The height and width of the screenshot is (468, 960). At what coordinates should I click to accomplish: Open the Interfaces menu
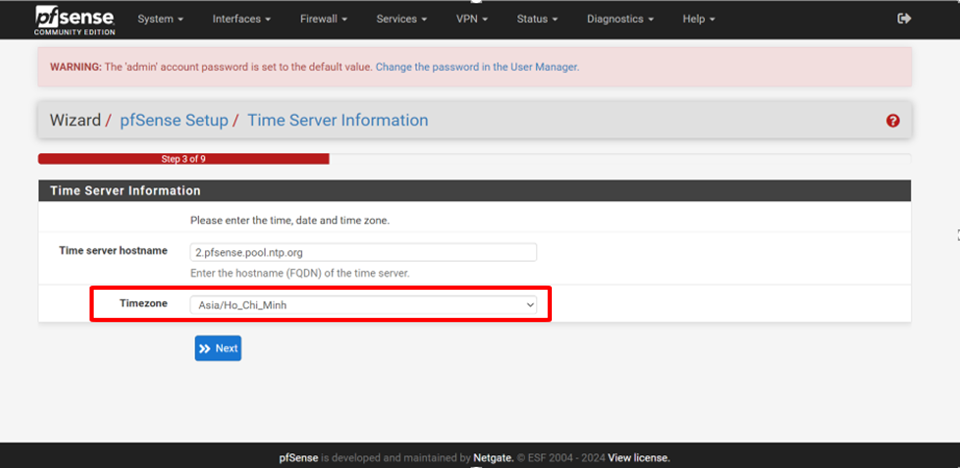click(241, 19)
